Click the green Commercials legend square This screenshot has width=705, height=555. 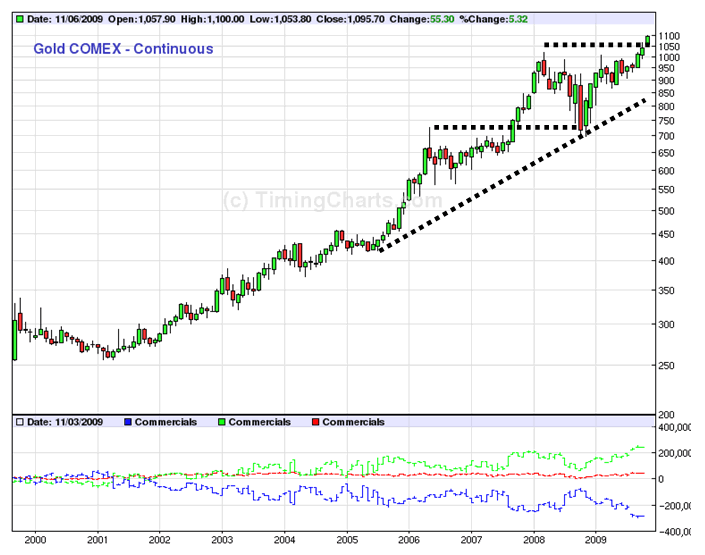(222, 422)
